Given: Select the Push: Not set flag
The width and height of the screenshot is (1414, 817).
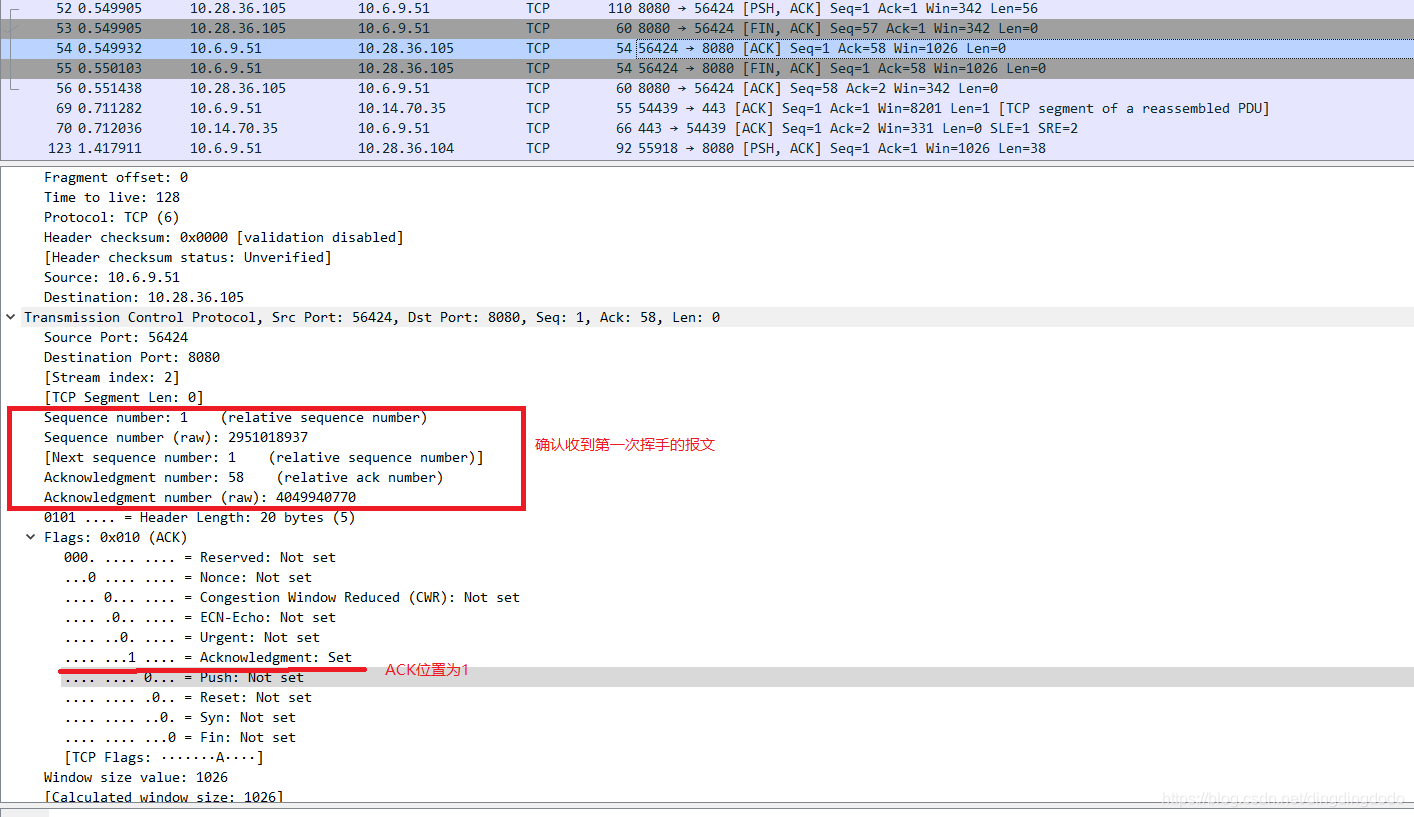Looking at the screenshot, I should (x=184, y=677).
